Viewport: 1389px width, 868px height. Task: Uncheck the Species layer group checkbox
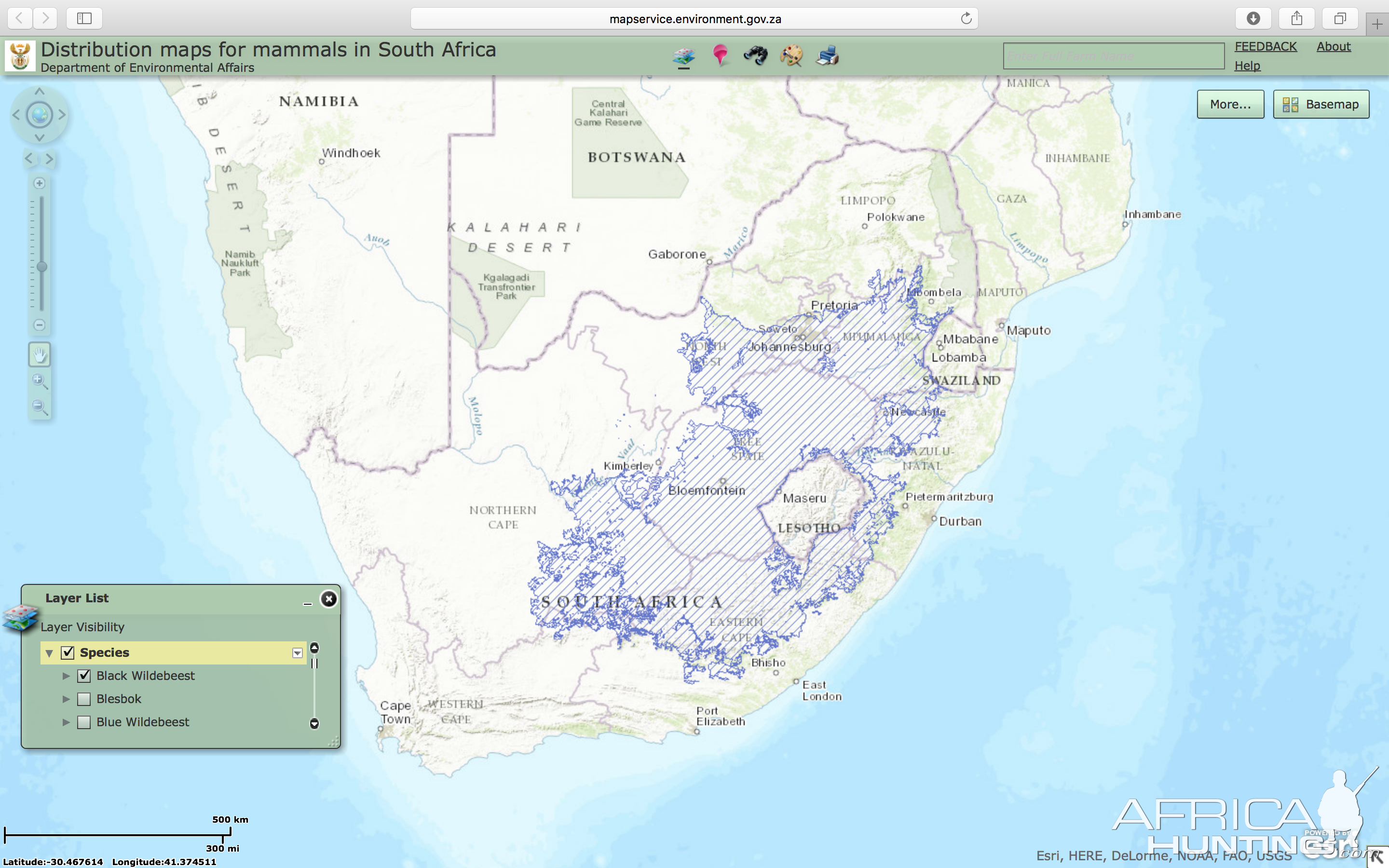pos(68,653)
